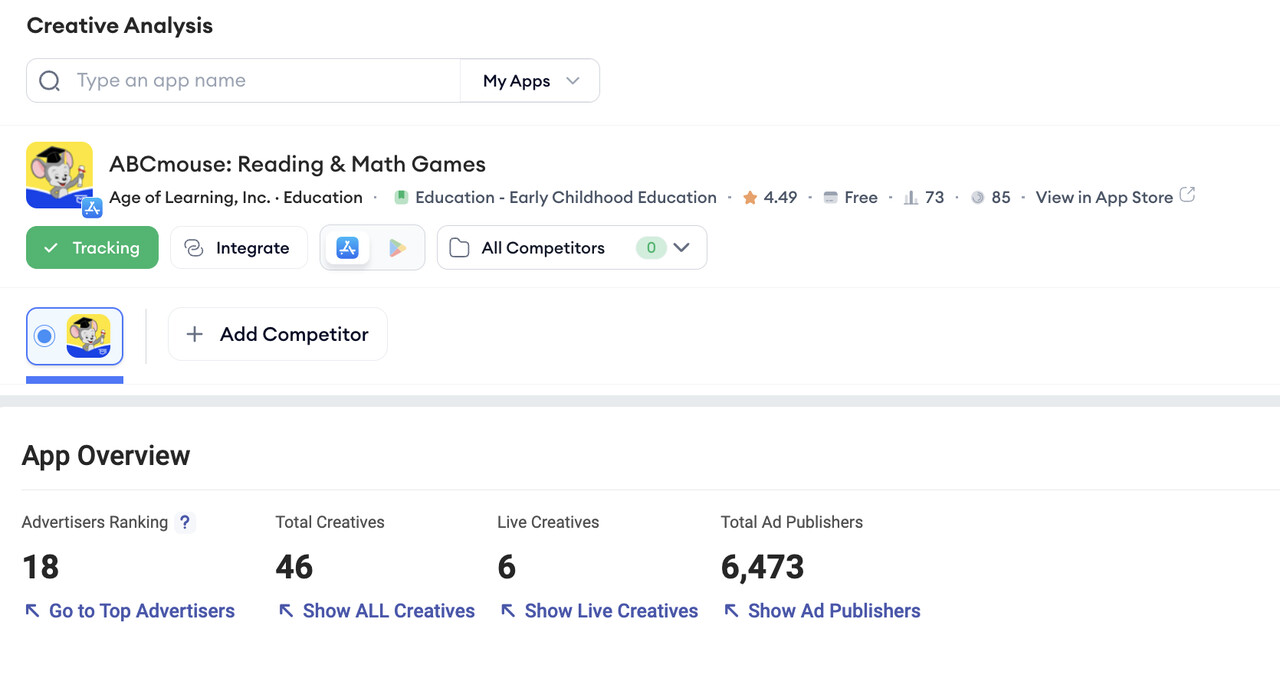Focus the 'Type an app name' search field
Image resolution: width=1280 pixels, height=691 pixels.
tap(243, 81)
